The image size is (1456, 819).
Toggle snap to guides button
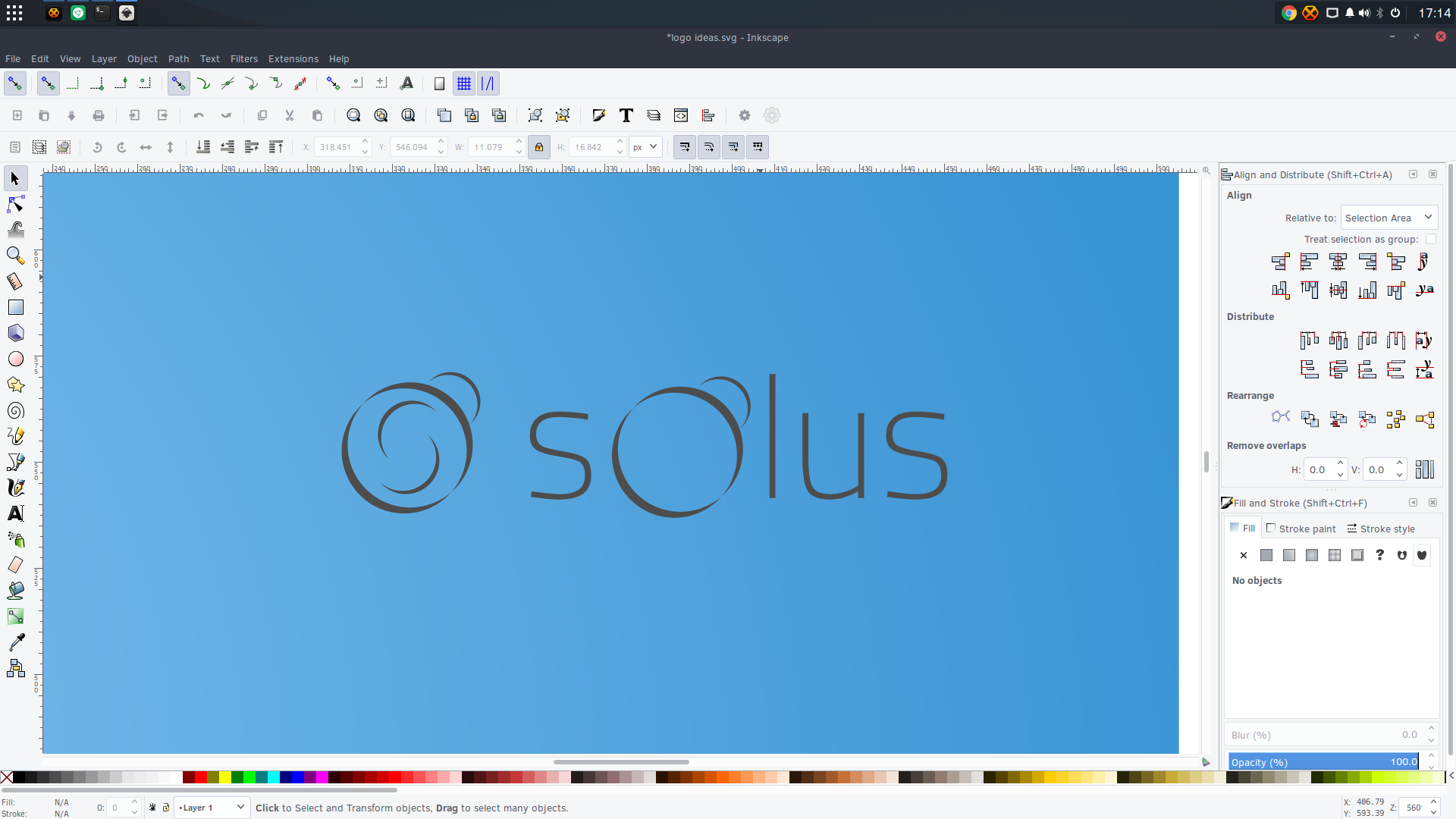(x=488, y=83)
